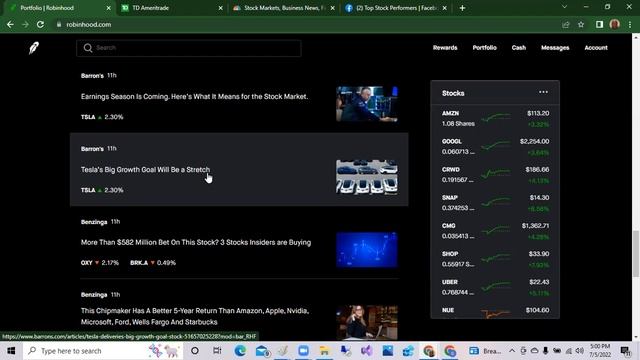Close the TD Ameritrade tab
Image resolution: width=640 pixels, height=360 pixels.
coord(220,8)
